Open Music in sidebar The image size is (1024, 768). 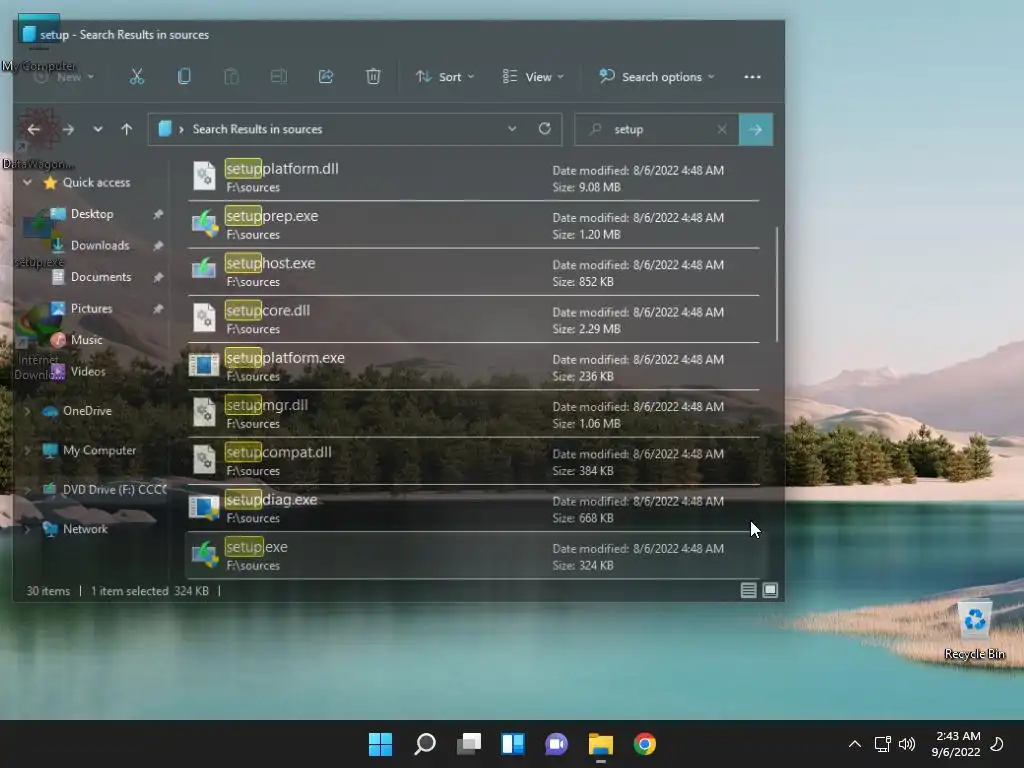point(86,340)
